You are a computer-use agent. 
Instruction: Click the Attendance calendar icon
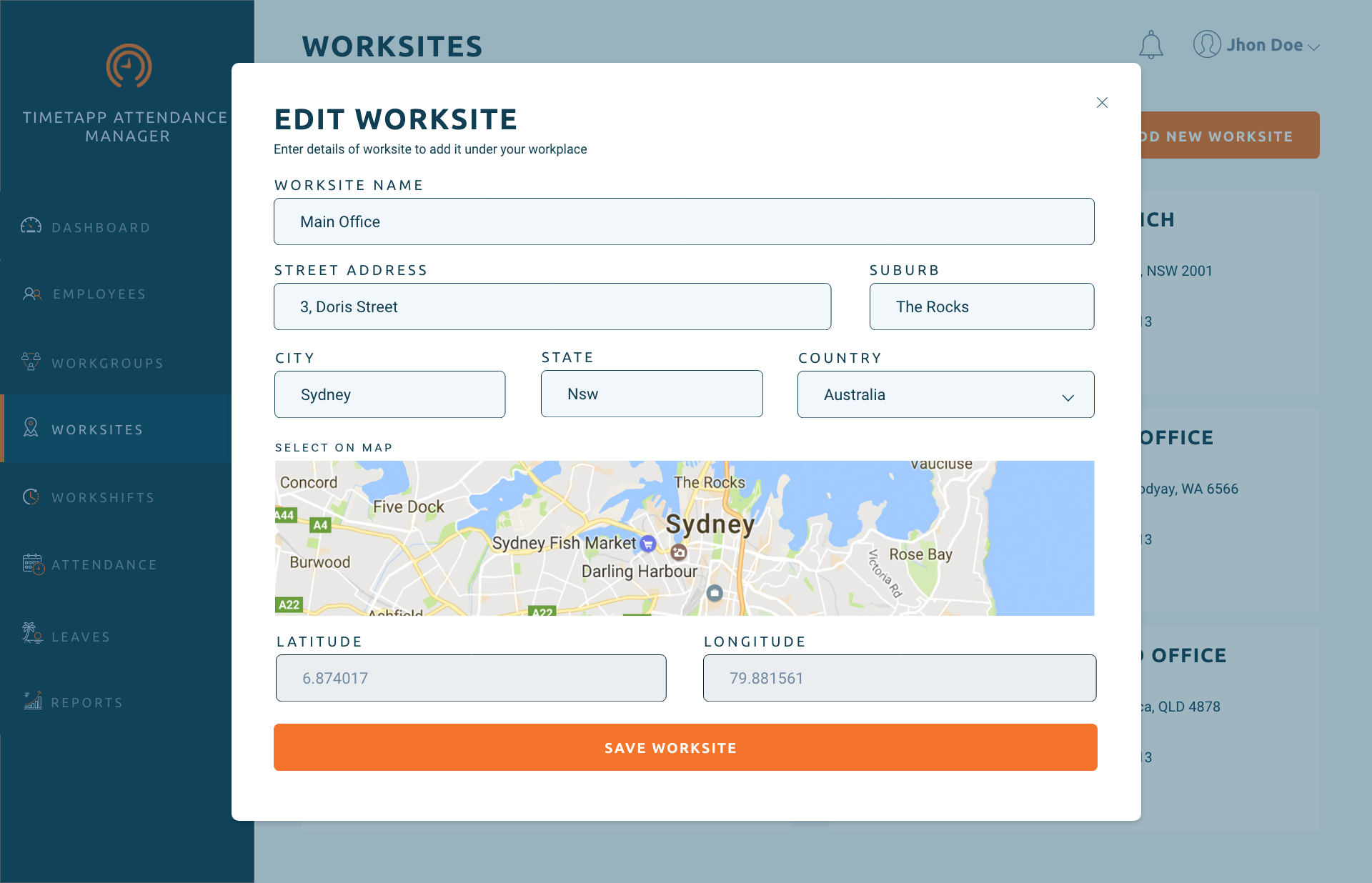point(33,564)
